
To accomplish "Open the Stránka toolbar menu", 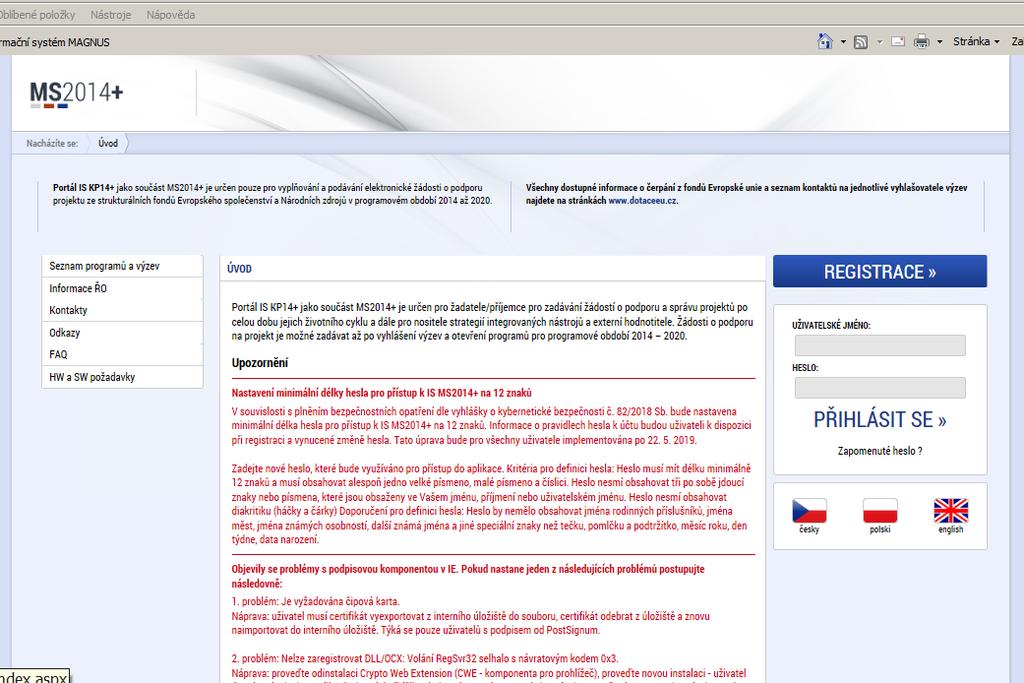I will tap(976, 41).
